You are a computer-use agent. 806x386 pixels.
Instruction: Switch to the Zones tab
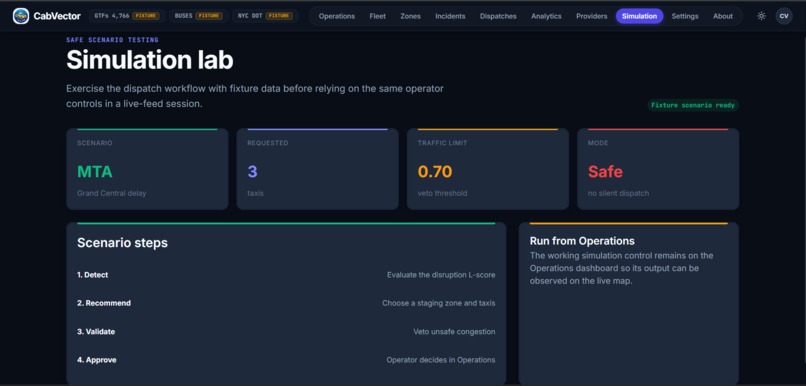(411, 16)
